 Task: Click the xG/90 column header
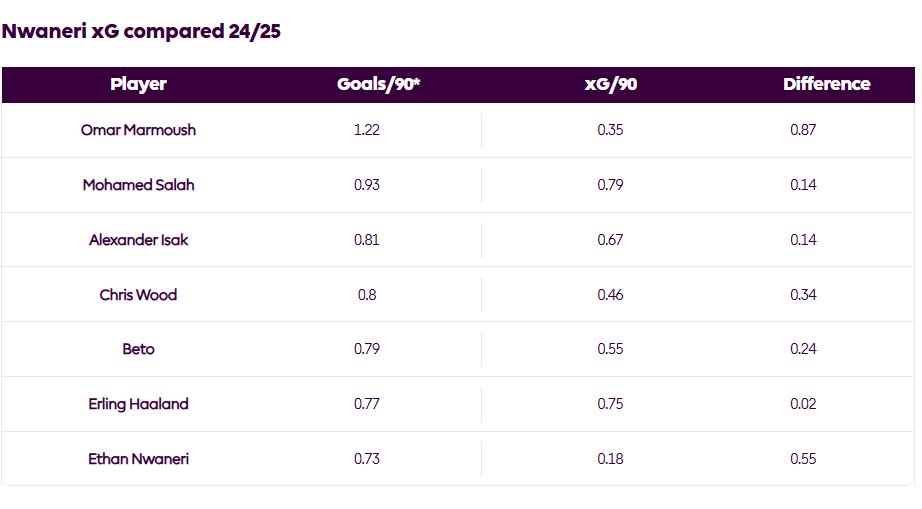click(x=610, y=85)
